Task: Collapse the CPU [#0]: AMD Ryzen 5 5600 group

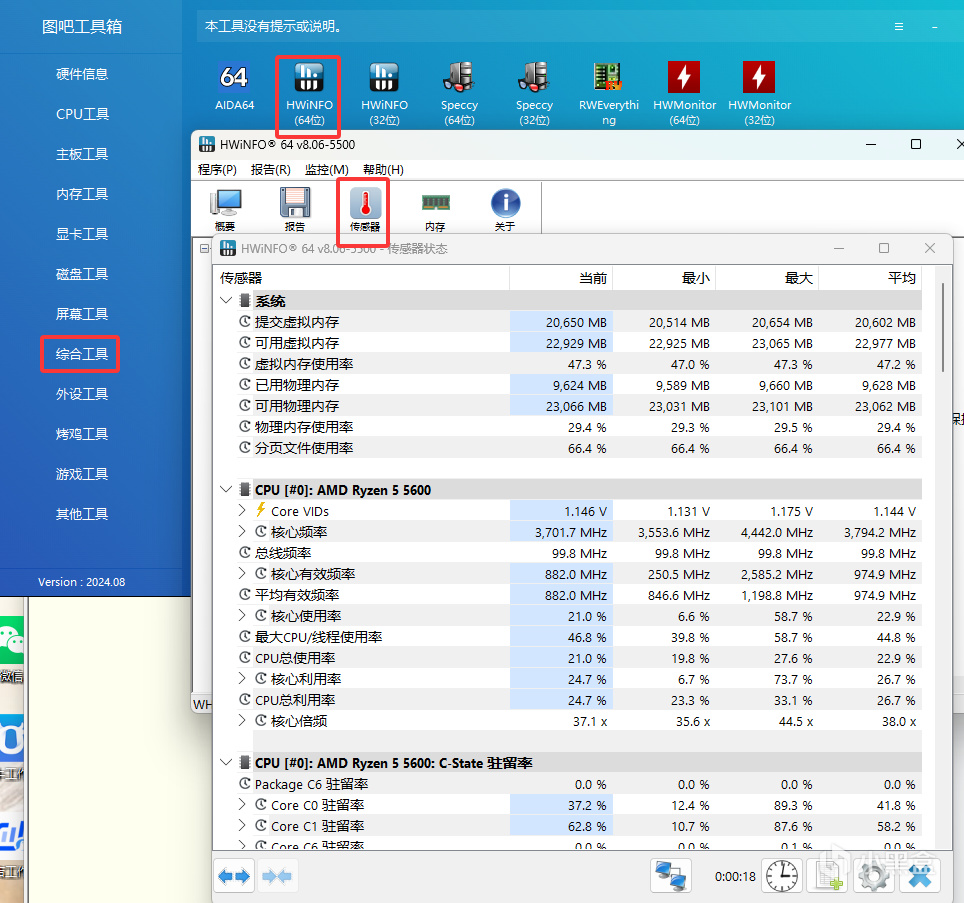Action: pos(226,489)
